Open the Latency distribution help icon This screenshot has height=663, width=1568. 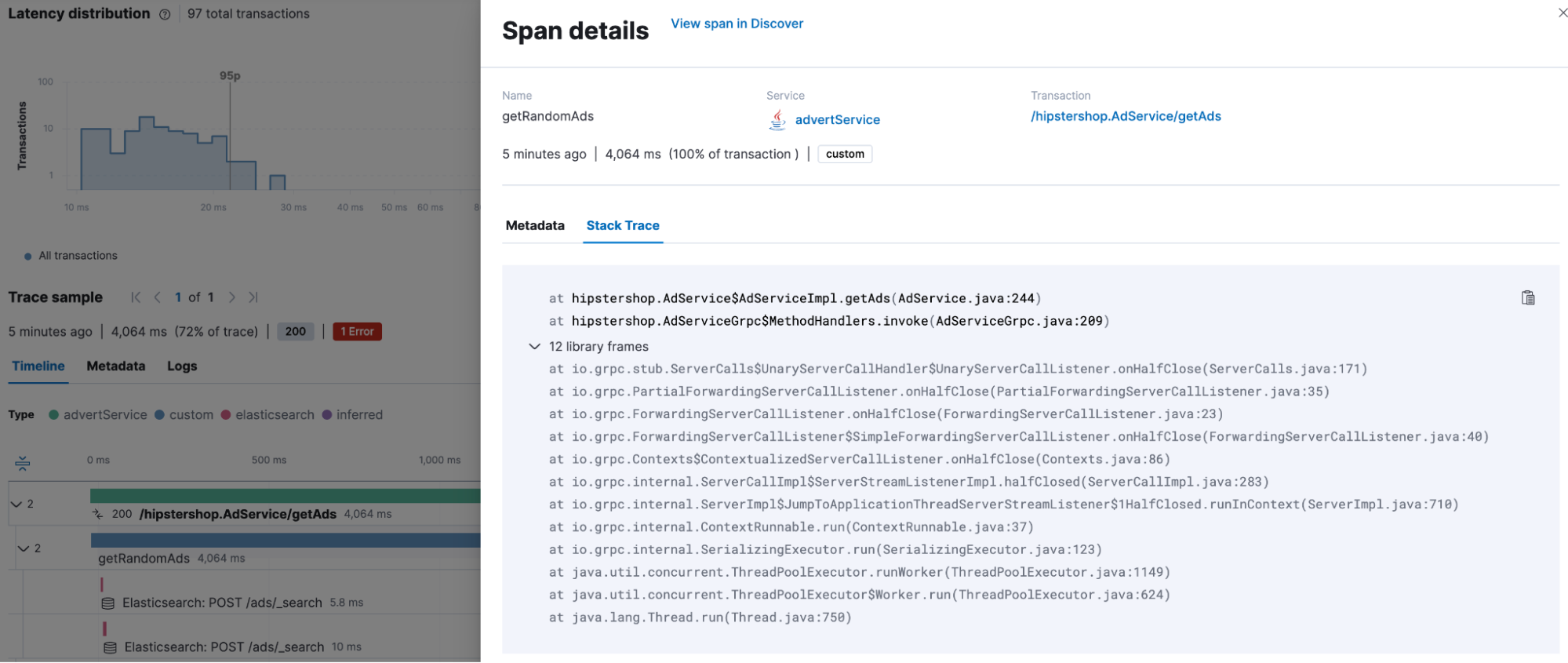(165, 14)
